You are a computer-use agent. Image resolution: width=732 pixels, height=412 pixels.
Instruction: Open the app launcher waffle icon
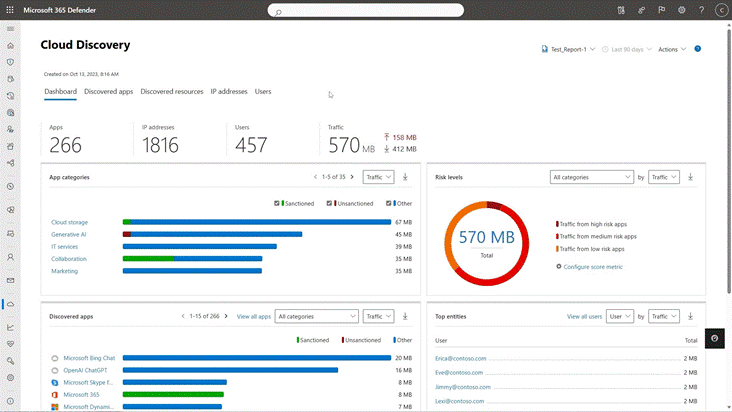[x=11, y=10]
